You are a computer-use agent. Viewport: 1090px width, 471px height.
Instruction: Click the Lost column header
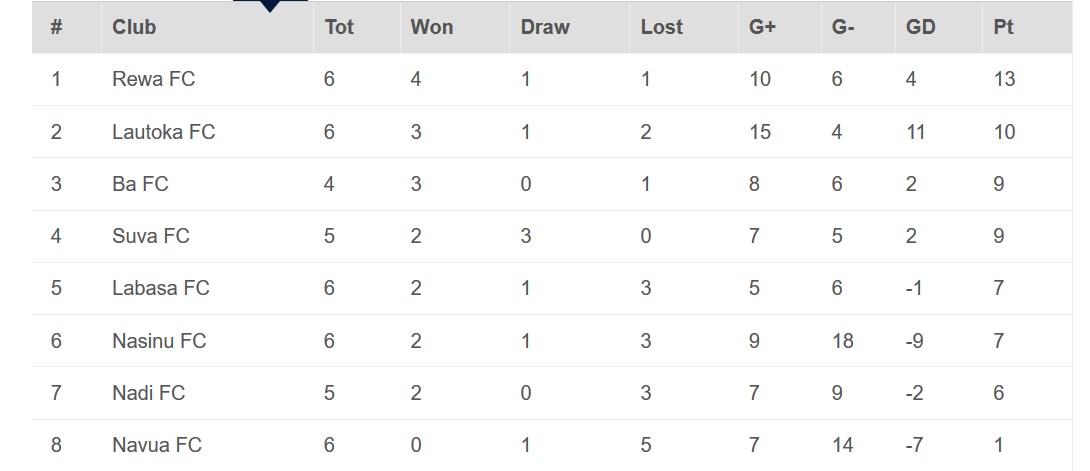(662, 28)
